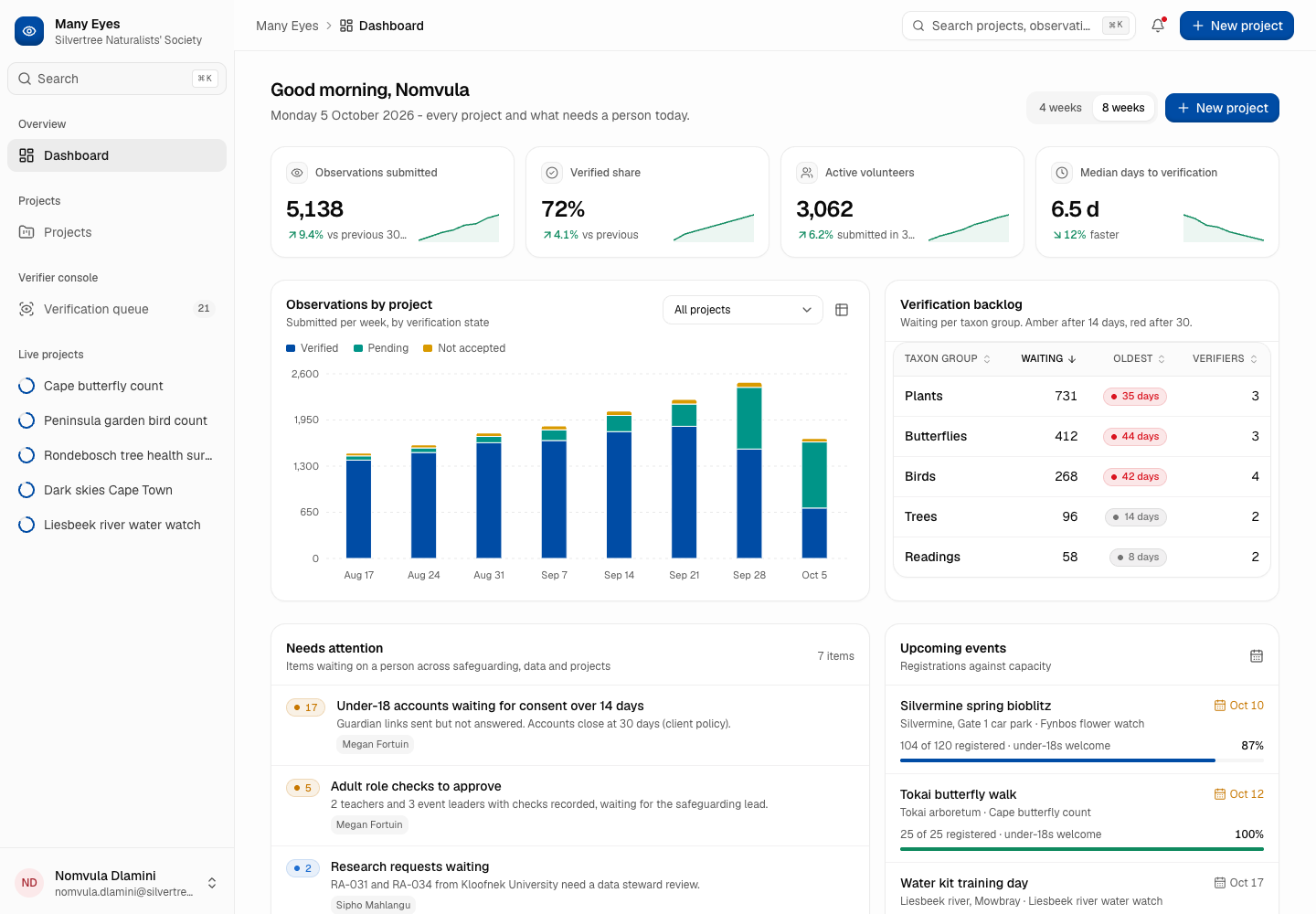Click the Rondebosch tree health ring icon
Screen dimensions: 1316x914
pyautogui.click(x=27, y=455)
